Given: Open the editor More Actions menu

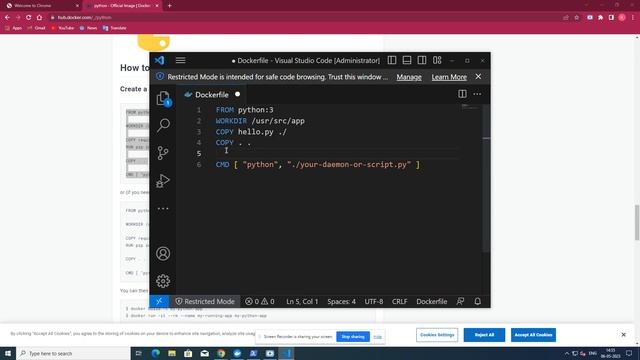Looking at the screenshot, I should [477, 94].
